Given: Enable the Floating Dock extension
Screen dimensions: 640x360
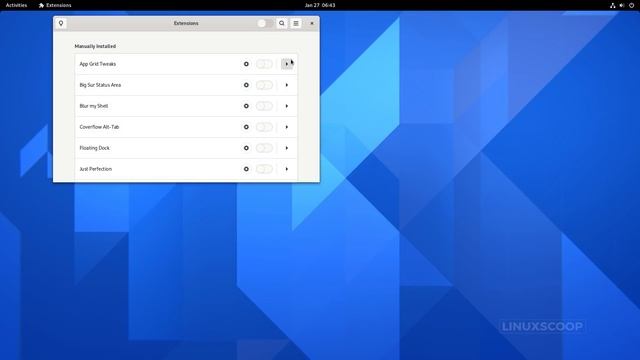Looking at the screenshot, I should (x=264, y=148).
